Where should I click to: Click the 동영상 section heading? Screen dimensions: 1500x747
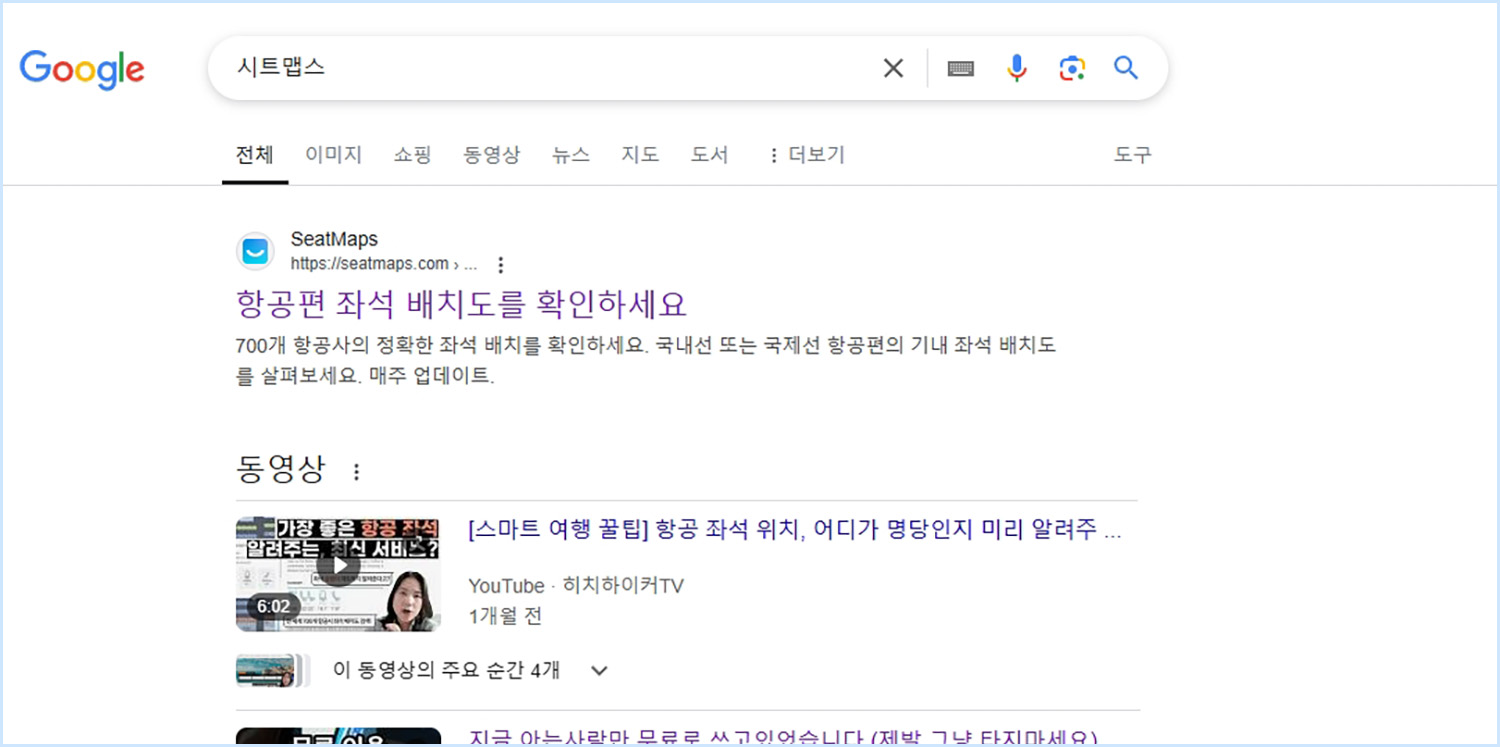(x=281, y=470)
